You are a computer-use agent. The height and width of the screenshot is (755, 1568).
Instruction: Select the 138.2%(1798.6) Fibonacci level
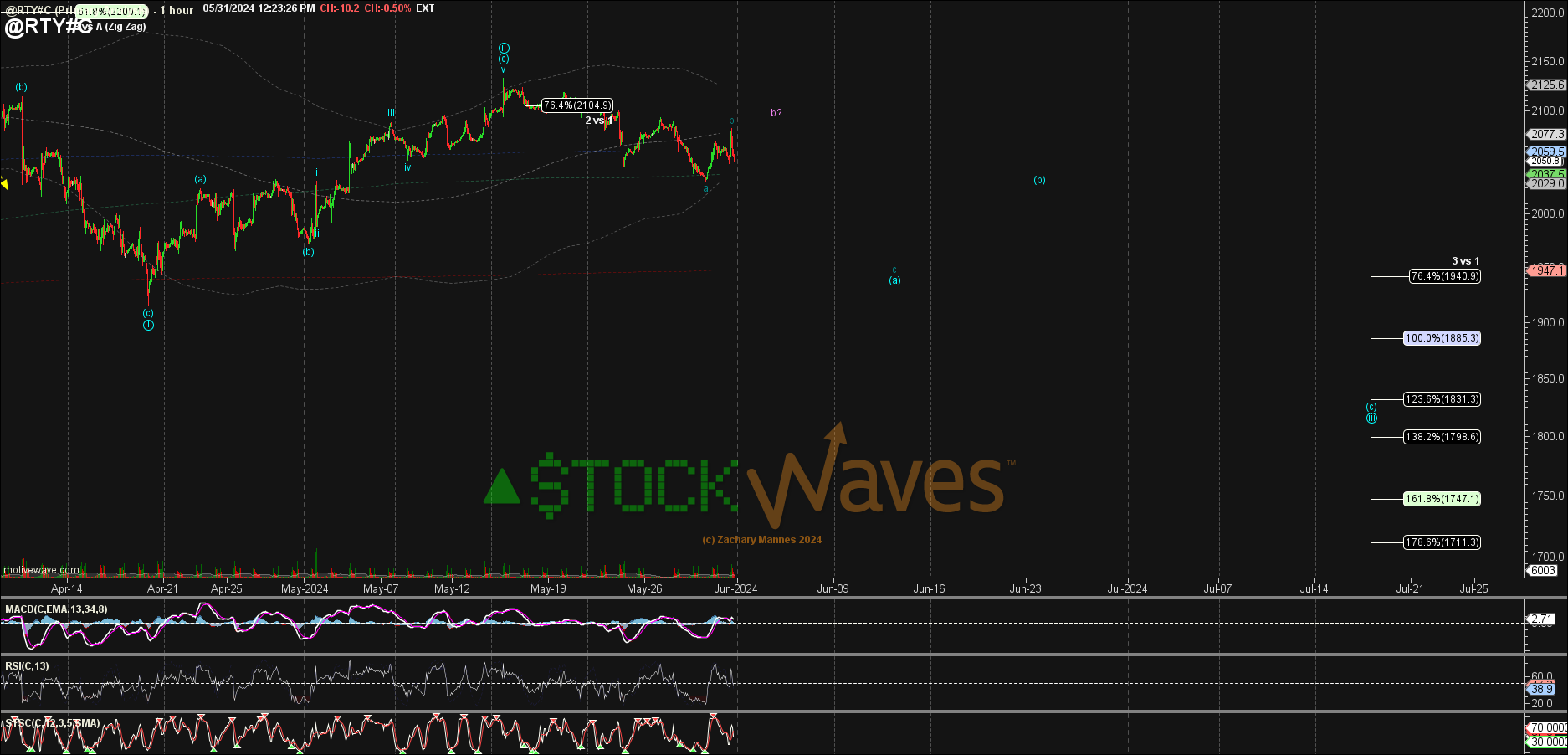pos(1442,437)
